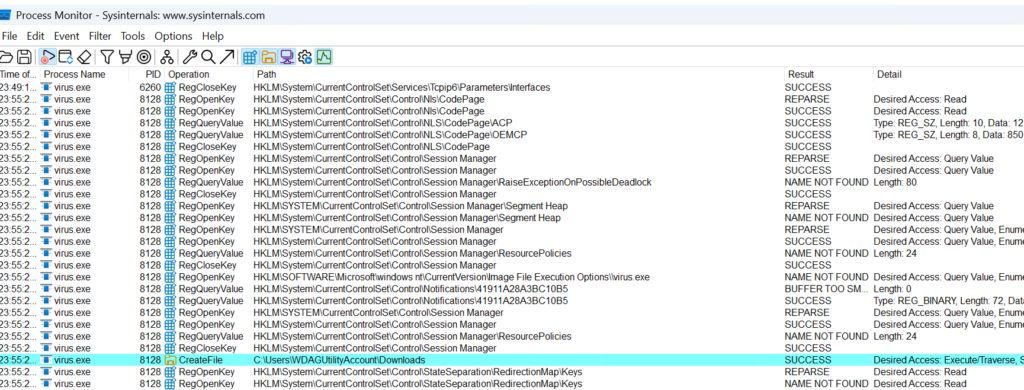Save the log with the floppy disk icon

click(24, 57)
